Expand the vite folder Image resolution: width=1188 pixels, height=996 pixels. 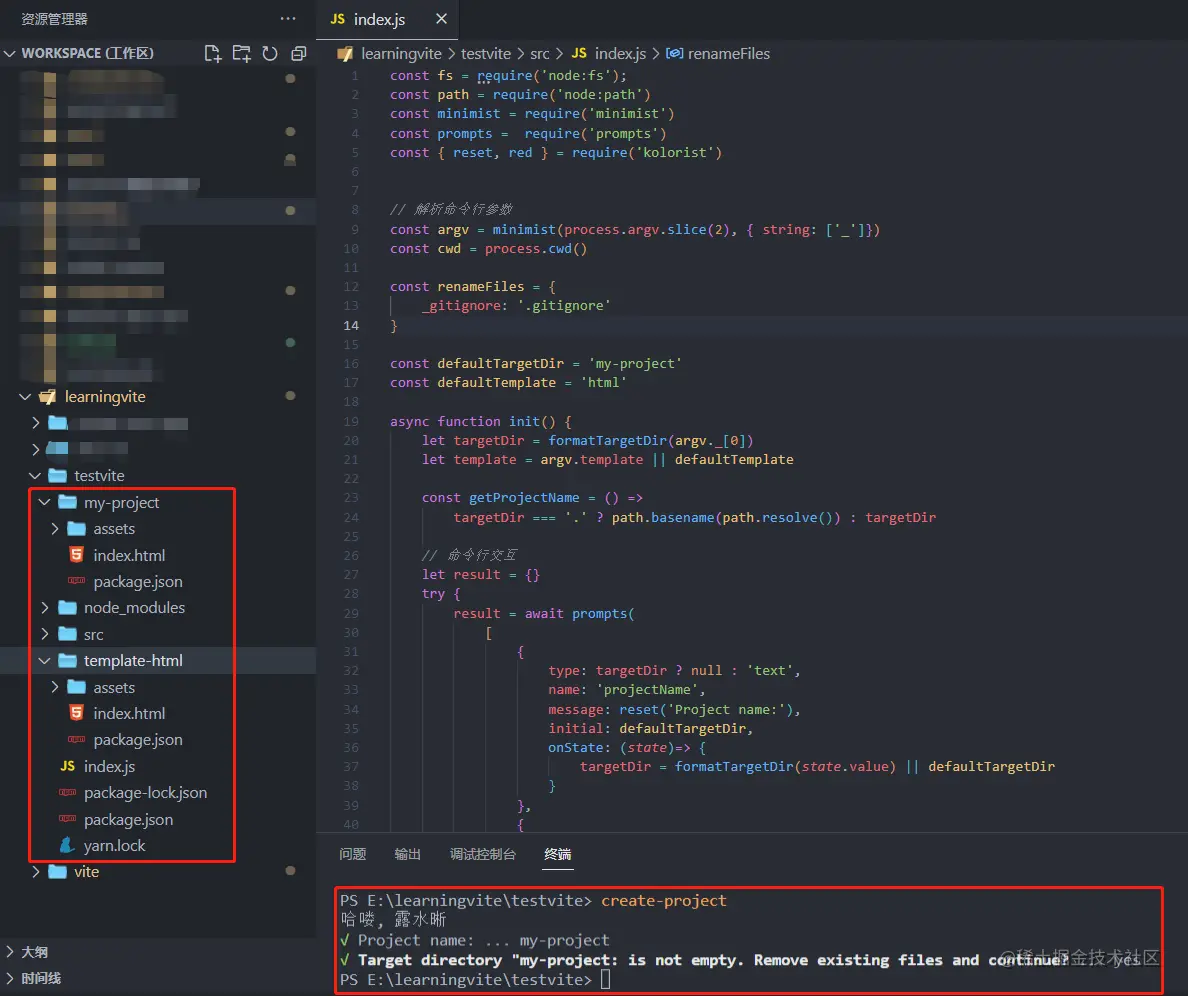coord(35,872)
